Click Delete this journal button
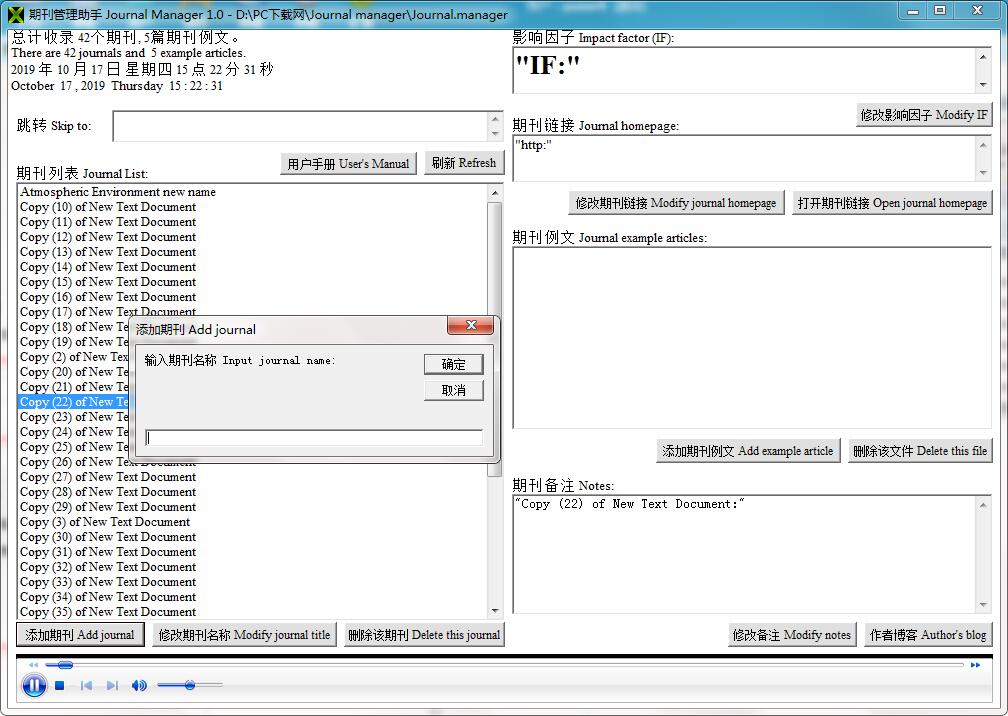The width and height of the screenshot is (1008, 716). pyautogui.click(x=424, y=635)
